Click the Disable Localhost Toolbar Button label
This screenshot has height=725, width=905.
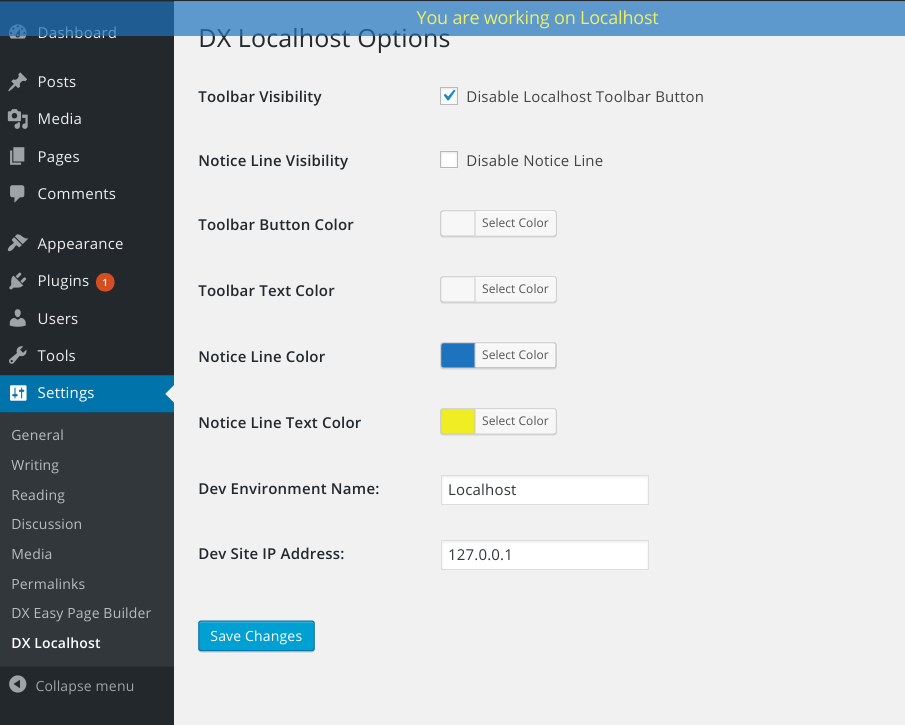coord(585,97)
